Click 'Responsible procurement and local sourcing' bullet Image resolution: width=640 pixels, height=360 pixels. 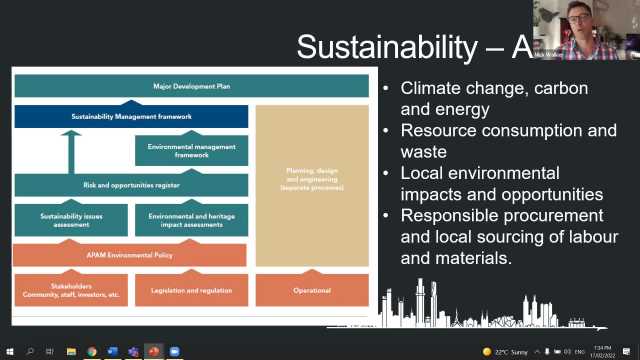pos(509,237)
